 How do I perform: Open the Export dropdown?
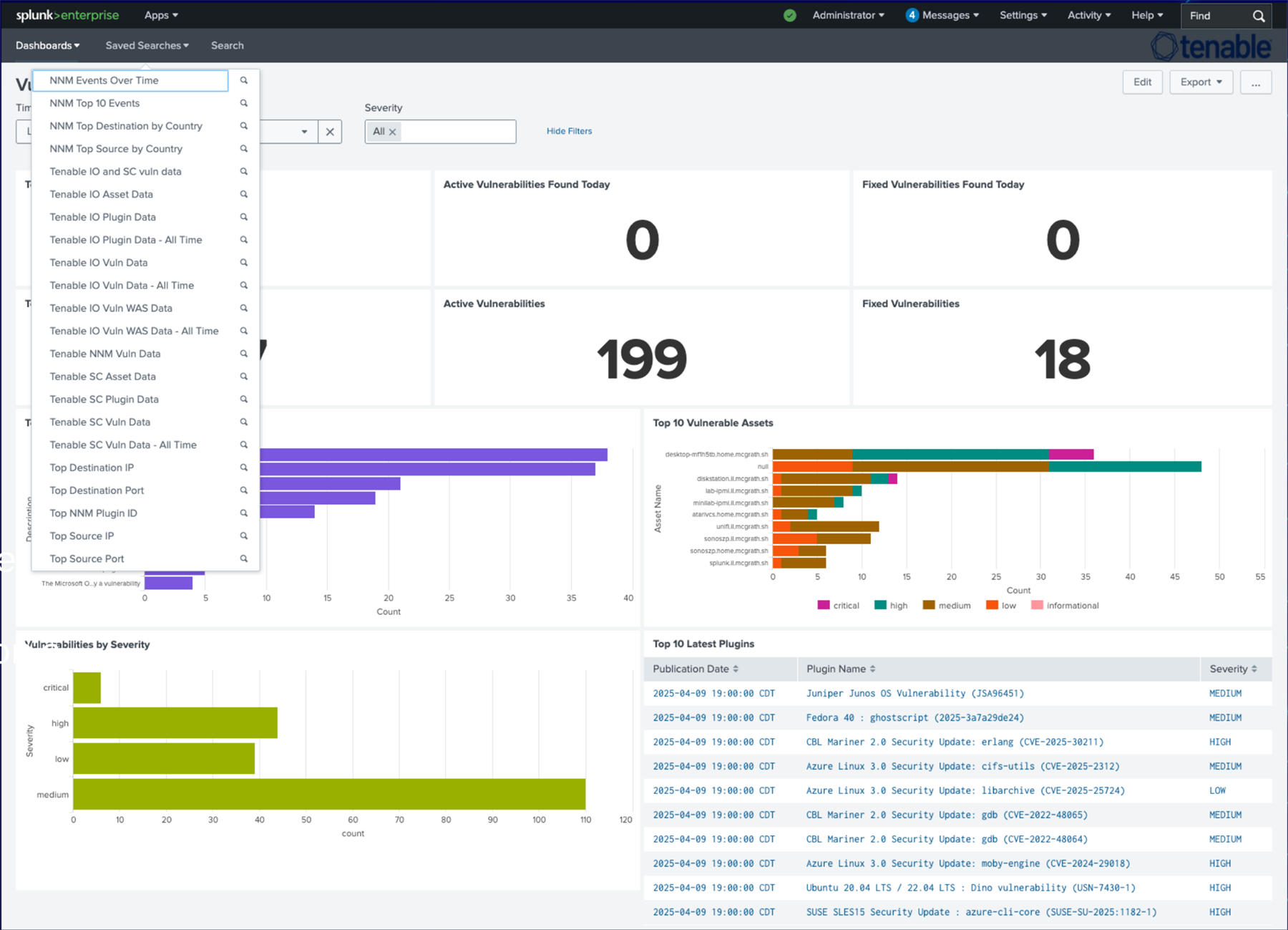pos(1201,82)
